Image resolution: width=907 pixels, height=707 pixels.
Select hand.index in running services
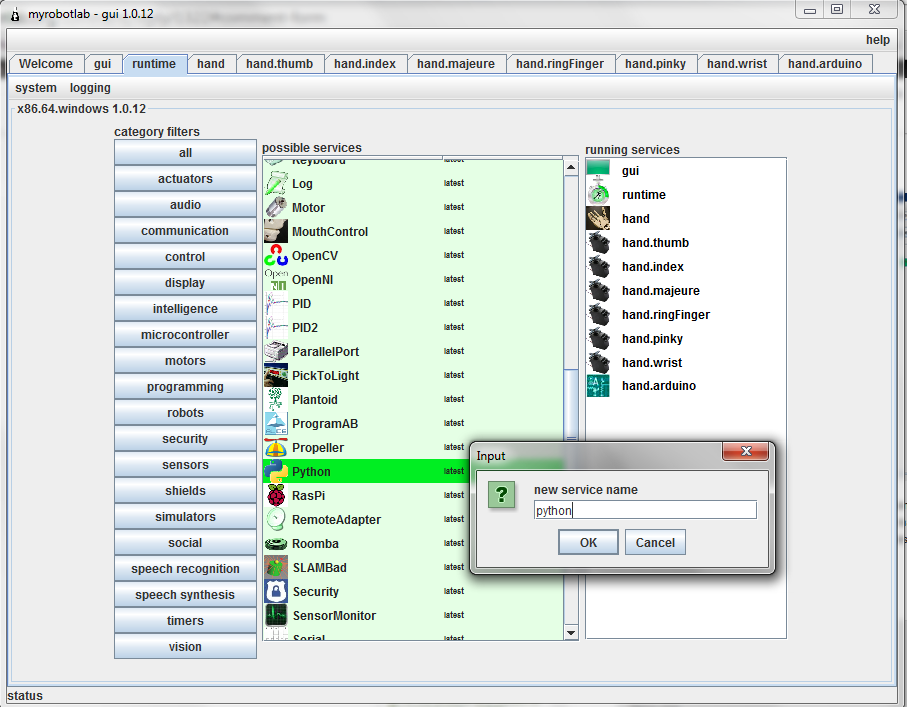click(x=652, y=267)
